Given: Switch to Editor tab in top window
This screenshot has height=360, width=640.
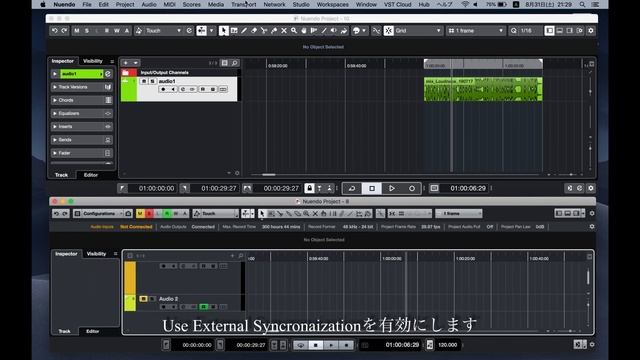Looking at the screenshot, I should 91,175.
